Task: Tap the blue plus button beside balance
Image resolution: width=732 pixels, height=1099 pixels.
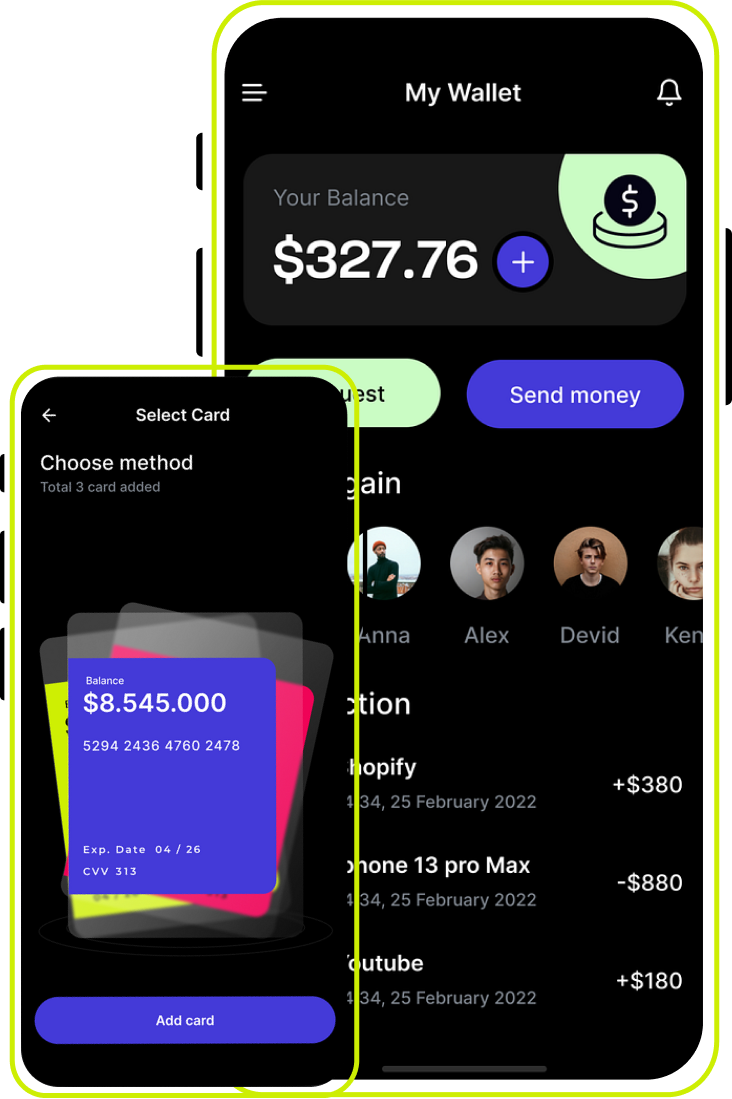Action: click(x=522, y=262)
